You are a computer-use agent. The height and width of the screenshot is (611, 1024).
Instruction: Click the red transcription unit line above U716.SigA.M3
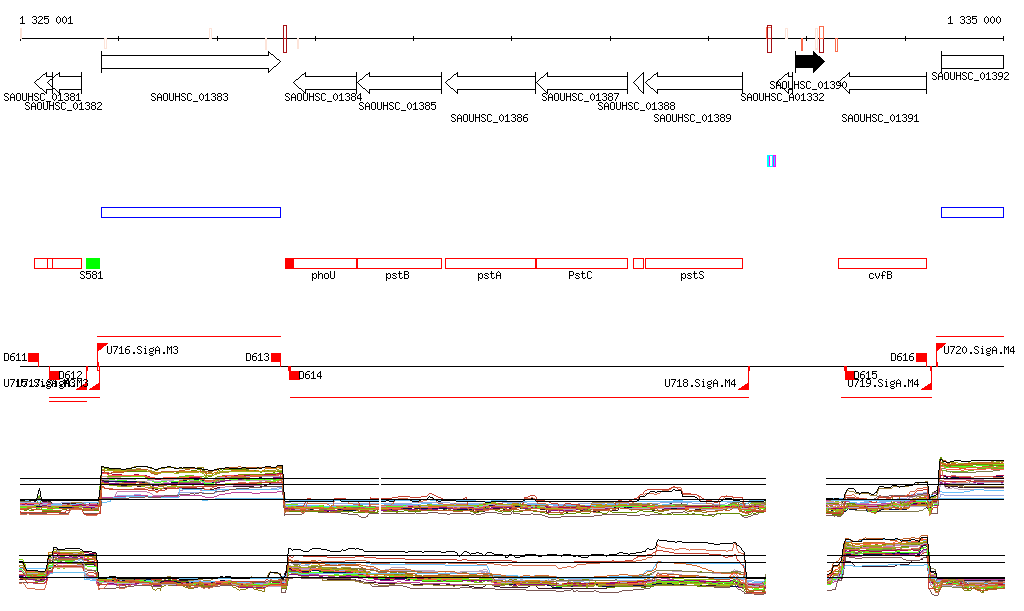pyautogui.click(x=189, y=337)
